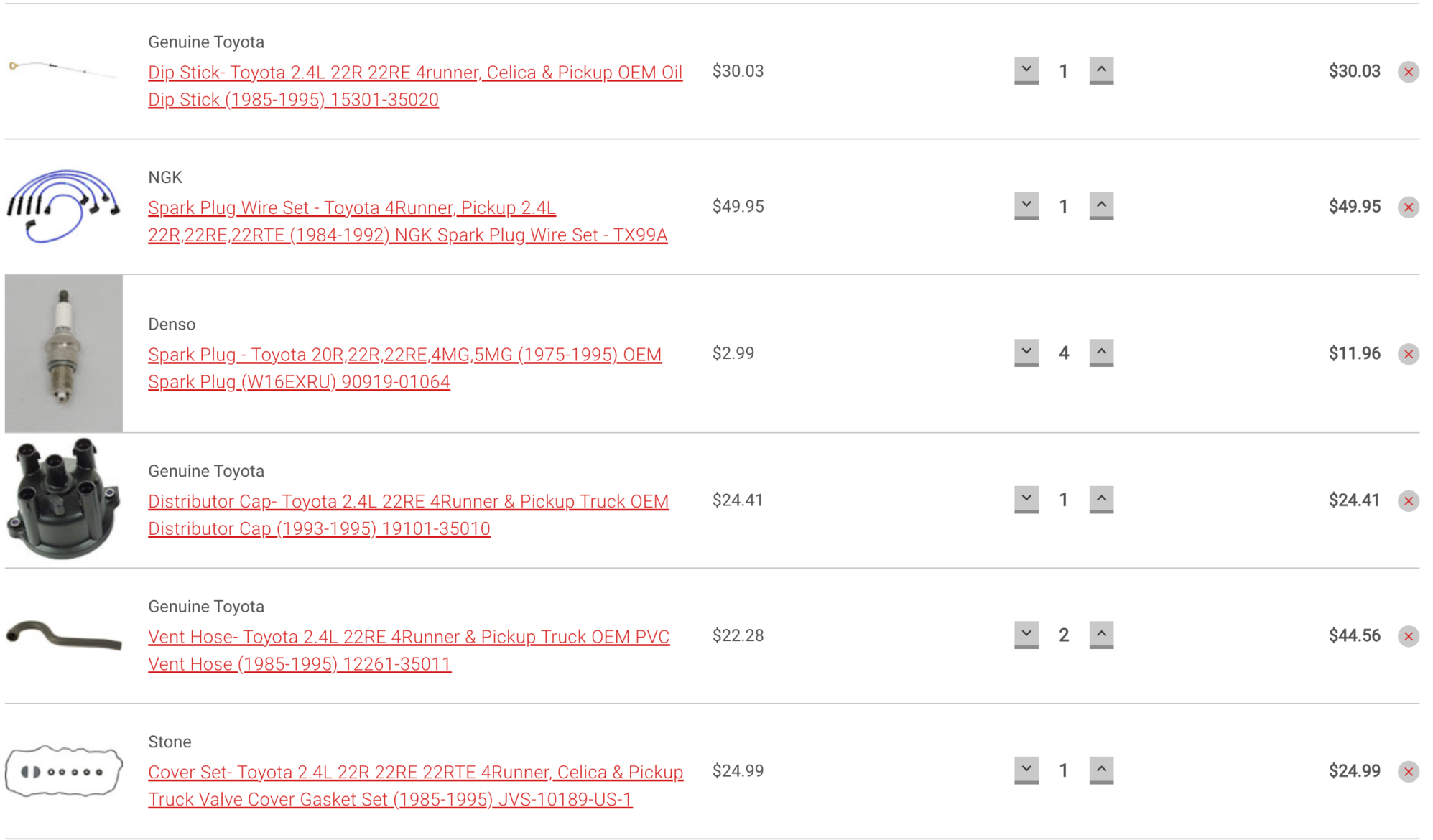
Task: Increase Distributor Cap quantity
Action: (1100, 500)
